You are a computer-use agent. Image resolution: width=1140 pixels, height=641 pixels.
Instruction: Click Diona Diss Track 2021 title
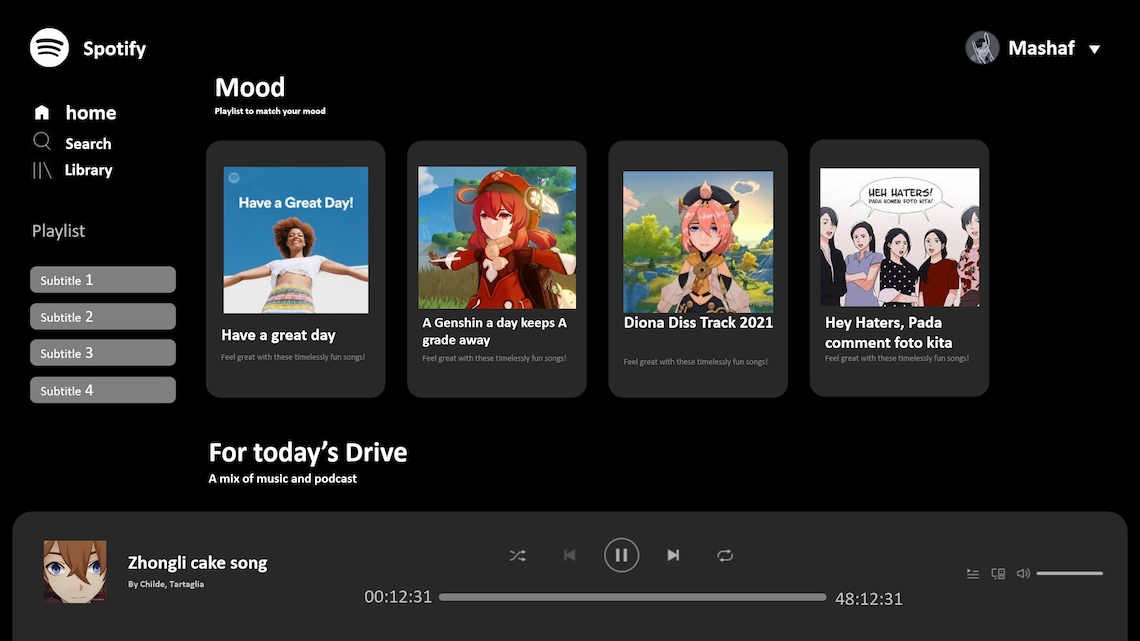(698, 323)
